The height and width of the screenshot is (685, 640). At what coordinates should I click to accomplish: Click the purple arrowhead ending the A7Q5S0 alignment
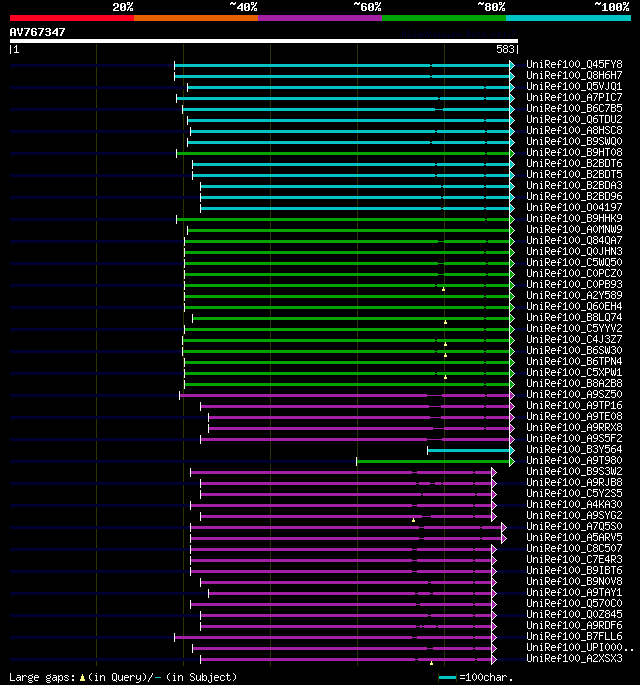(504, 527)
